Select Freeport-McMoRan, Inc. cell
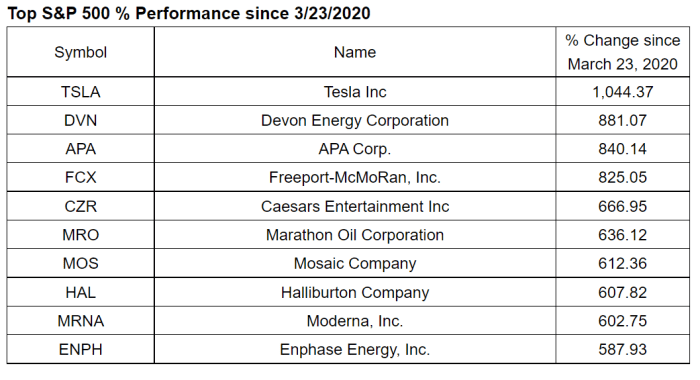The height and width of the screenshot is (380, 700). 355,177
